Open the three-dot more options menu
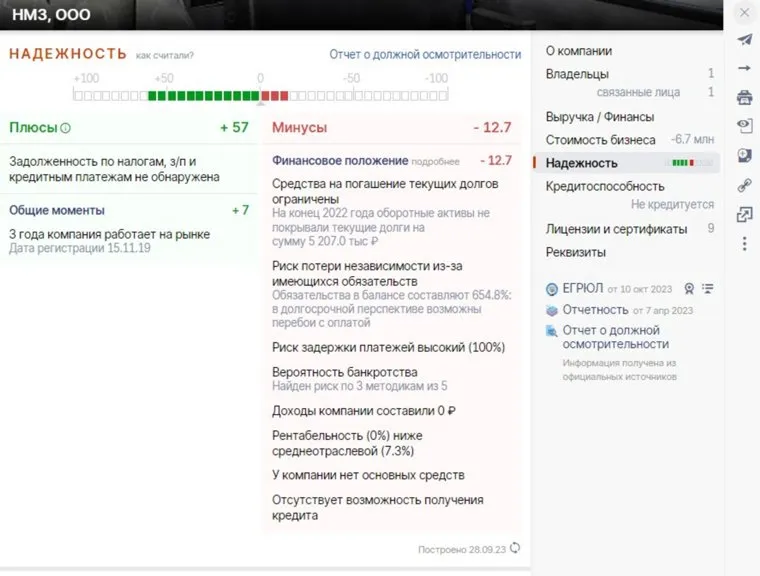 (x=744, y=244)
